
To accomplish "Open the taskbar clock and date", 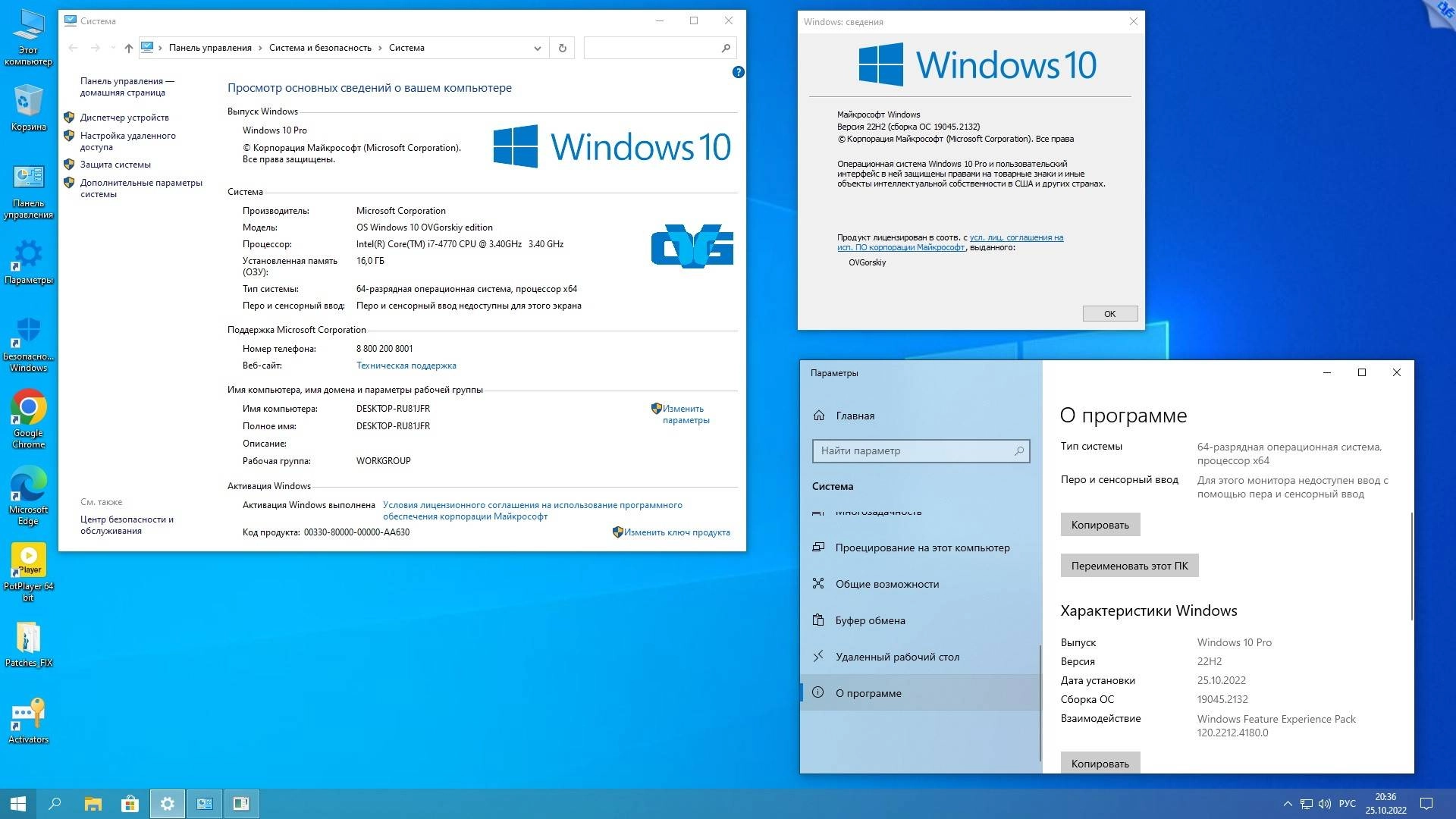I will (1385, 804).
